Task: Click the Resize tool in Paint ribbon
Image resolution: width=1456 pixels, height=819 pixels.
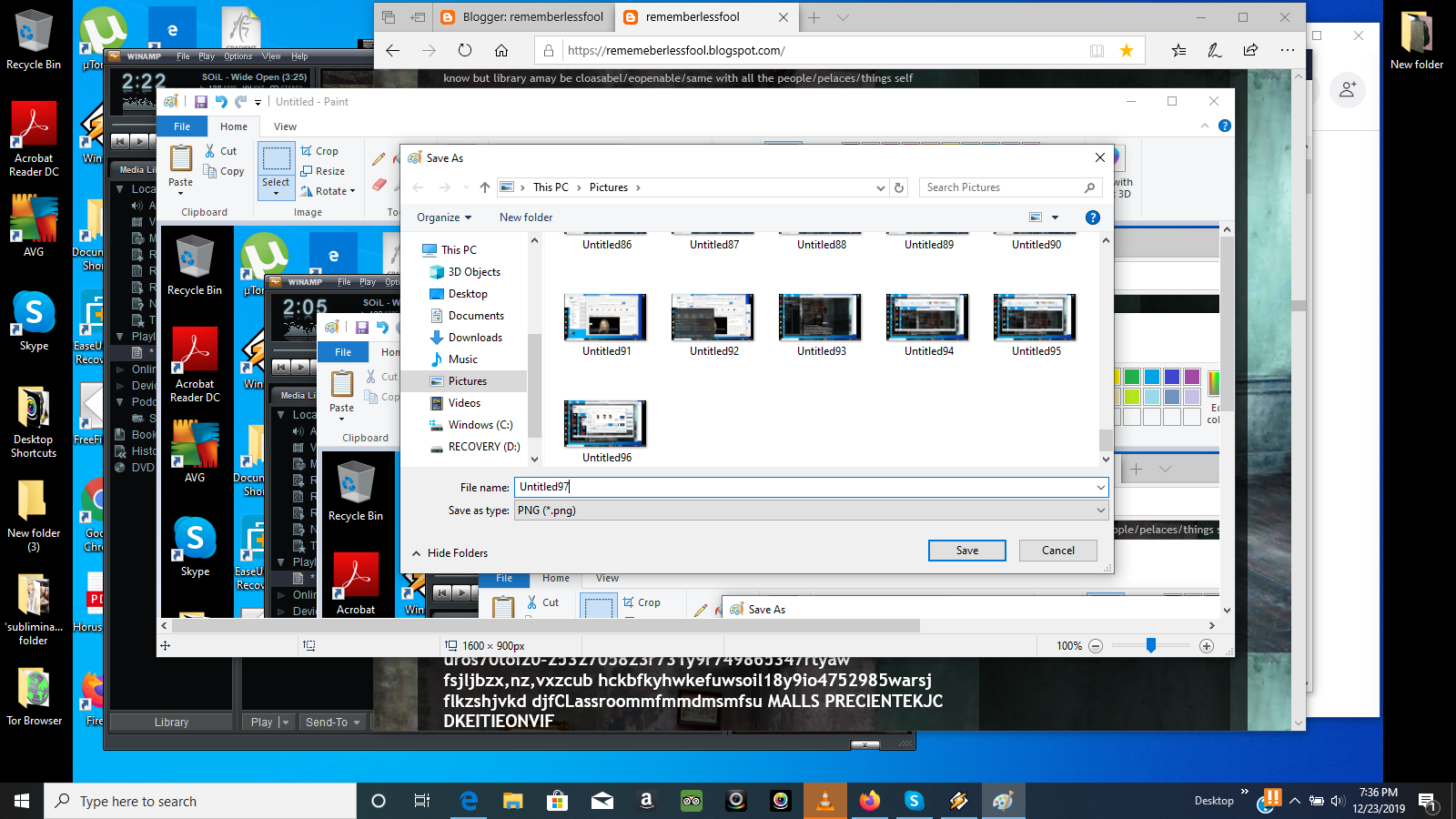Action: click(323, 171)
